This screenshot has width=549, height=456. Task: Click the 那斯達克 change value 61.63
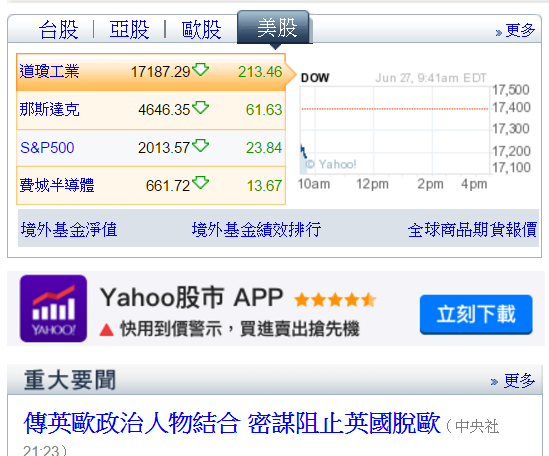(x=264, y=110)
